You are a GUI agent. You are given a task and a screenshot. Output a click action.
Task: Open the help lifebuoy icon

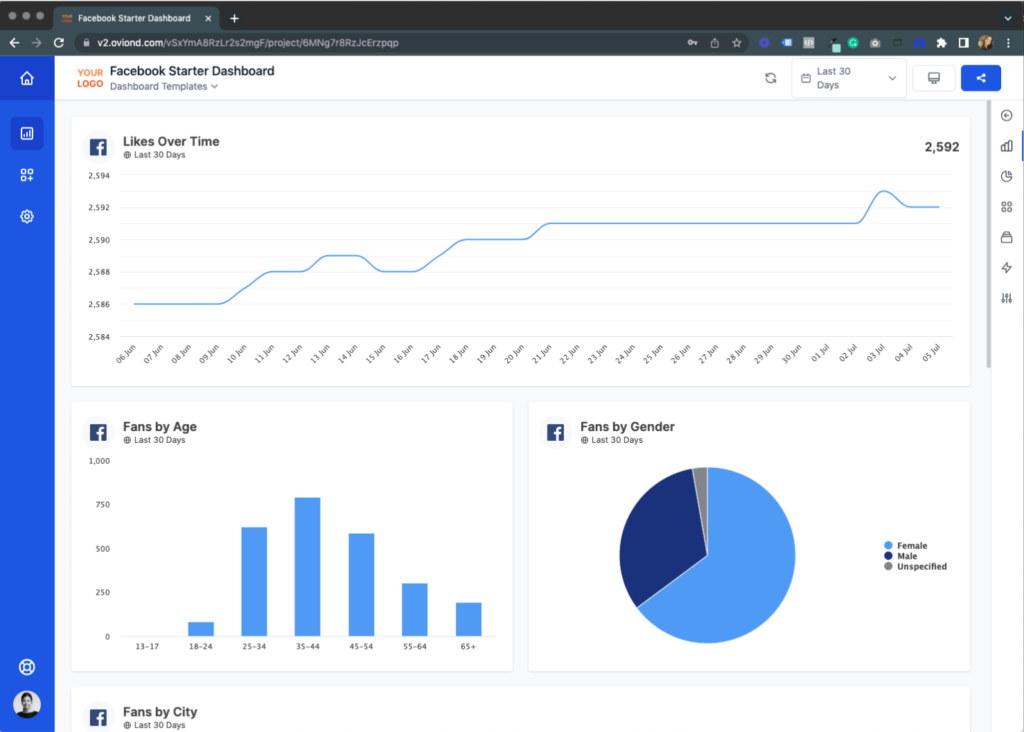click(x=27, y=667)
